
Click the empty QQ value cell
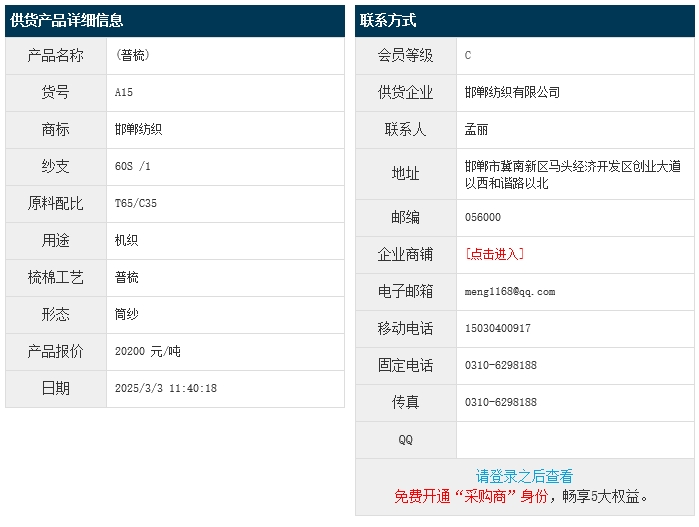click(574, 440)
